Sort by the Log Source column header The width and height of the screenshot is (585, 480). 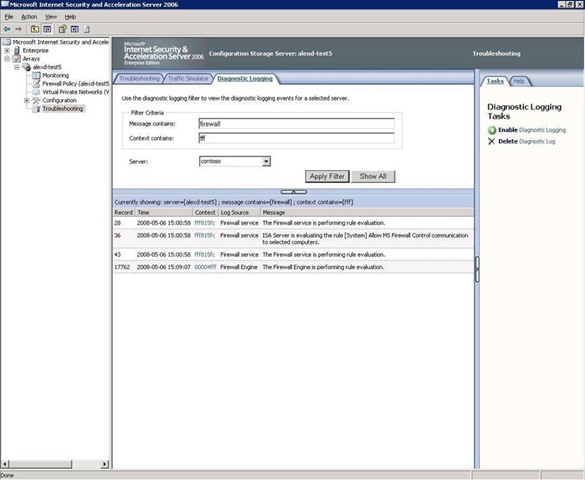point(239,212)
